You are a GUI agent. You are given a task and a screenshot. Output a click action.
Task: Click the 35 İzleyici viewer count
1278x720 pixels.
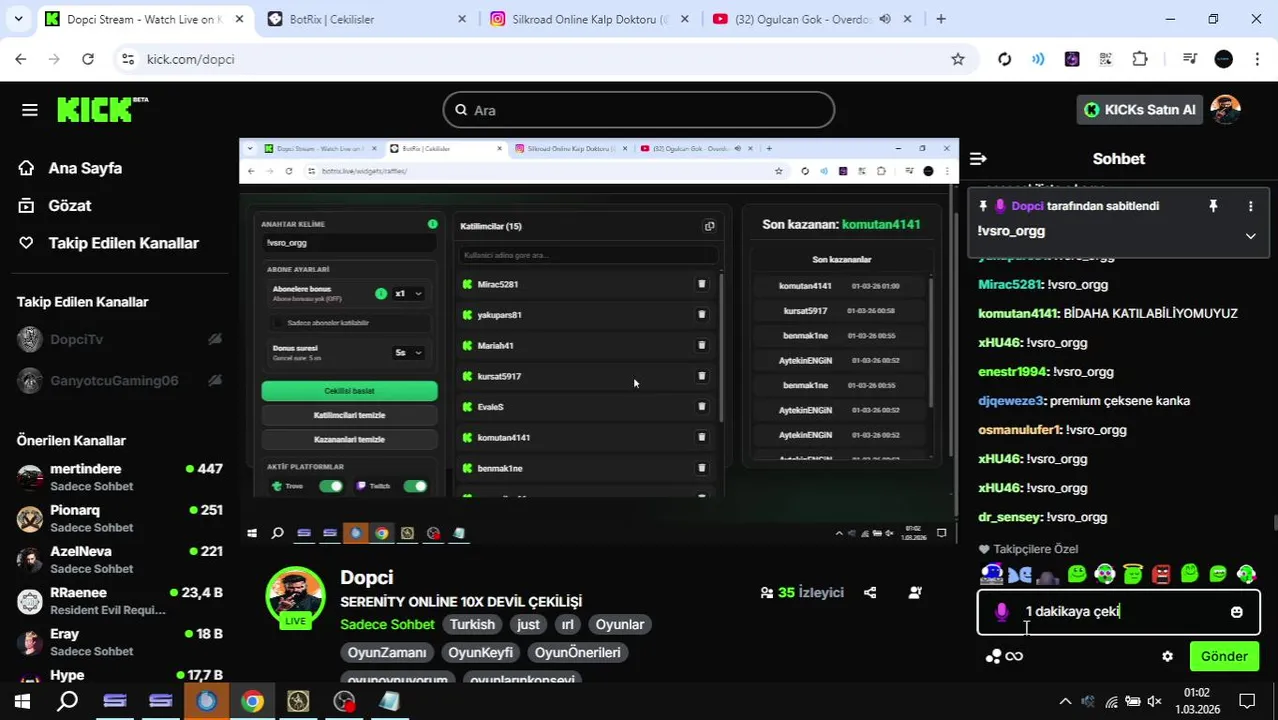tap(802, 592)
